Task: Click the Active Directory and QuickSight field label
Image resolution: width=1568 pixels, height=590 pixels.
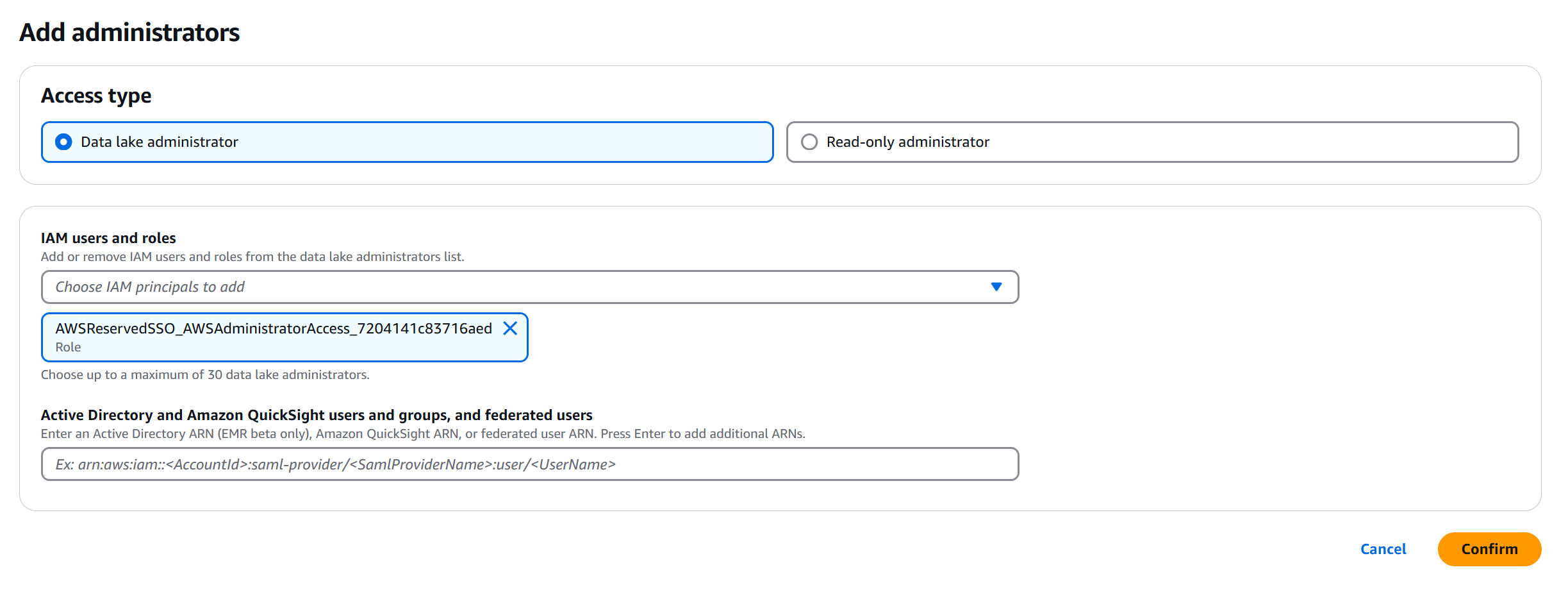Action: [x=317, y=415]
